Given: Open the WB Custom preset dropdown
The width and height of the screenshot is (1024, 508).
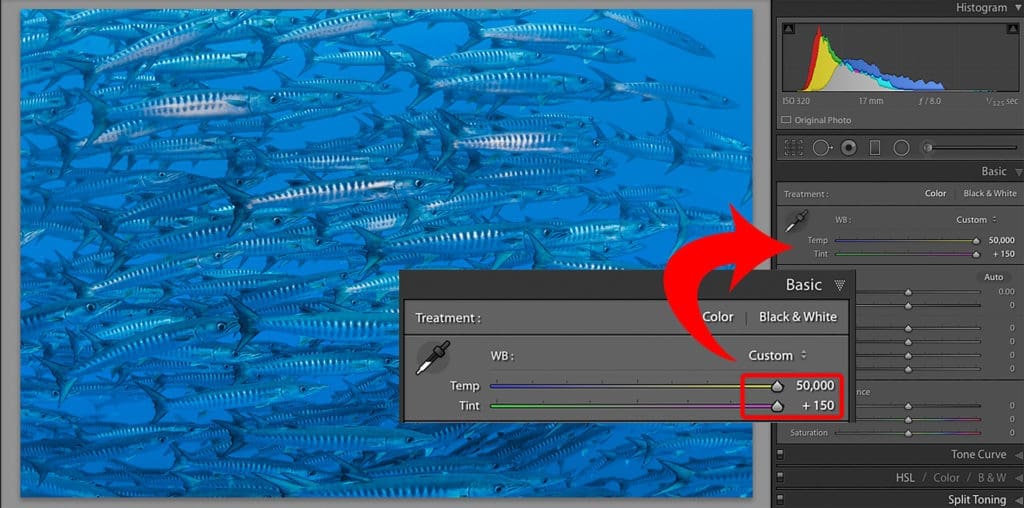Looking at the screenshot, I should tap(976, 219).
